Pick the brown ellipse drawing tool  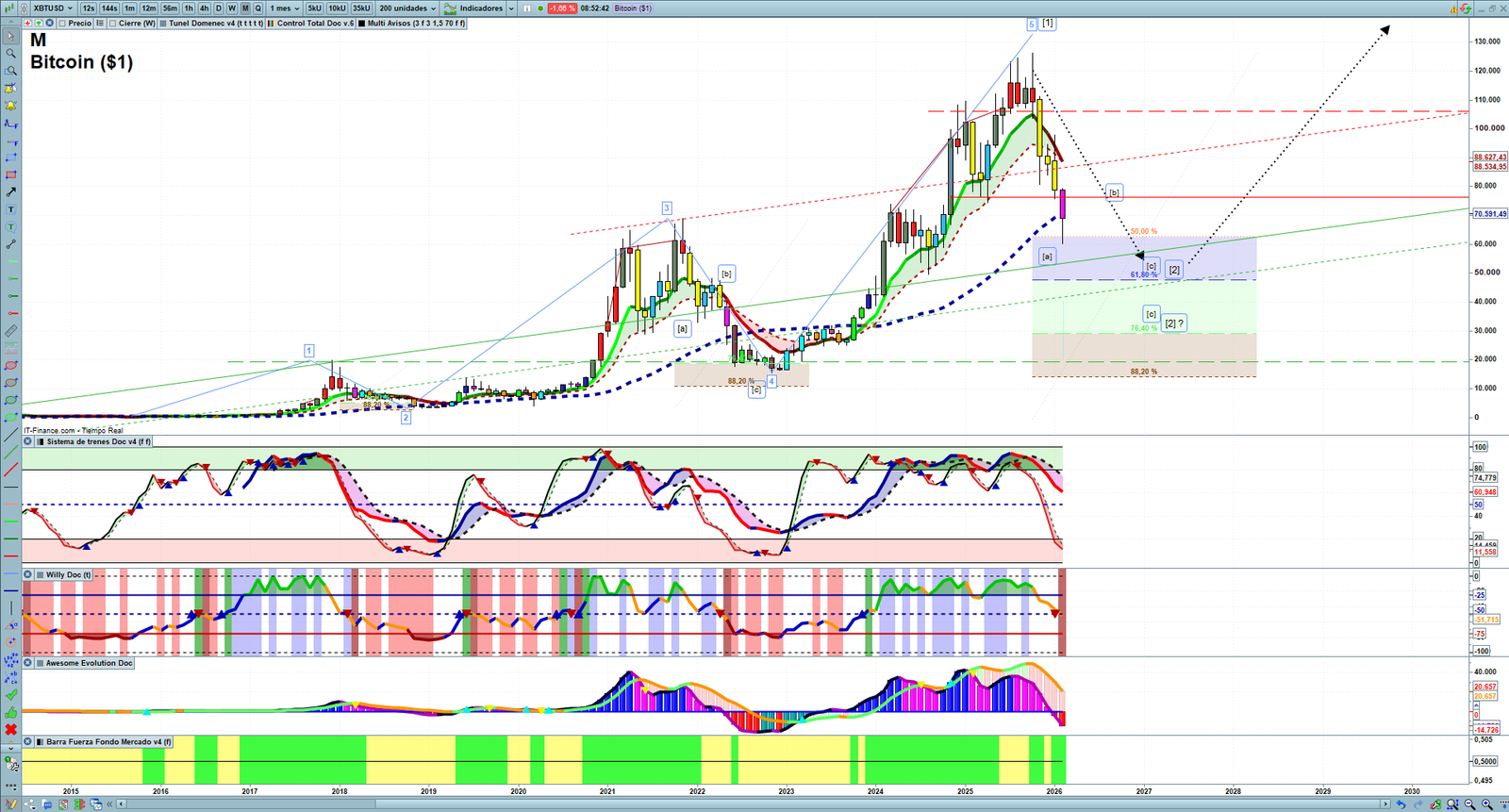click(x=10, y=383)
